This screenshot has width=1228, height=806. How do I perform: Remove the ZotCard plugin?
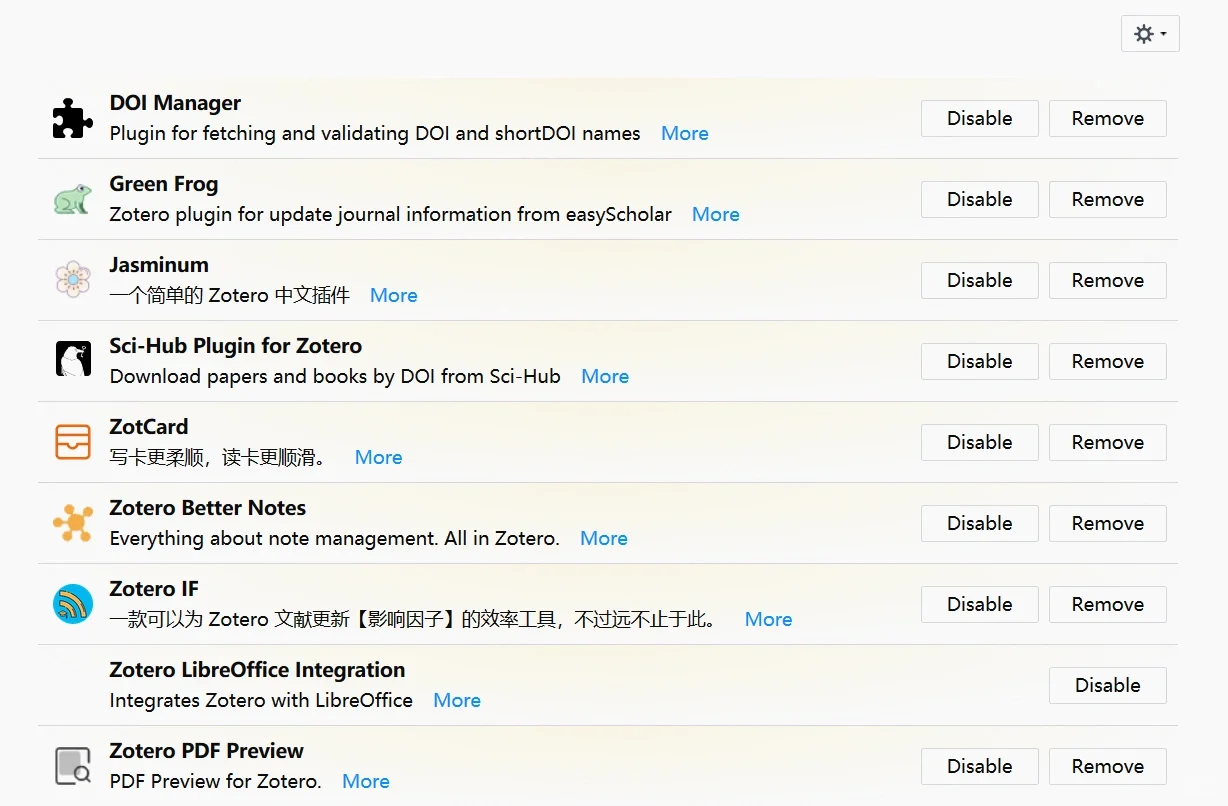pos(1107,442)
